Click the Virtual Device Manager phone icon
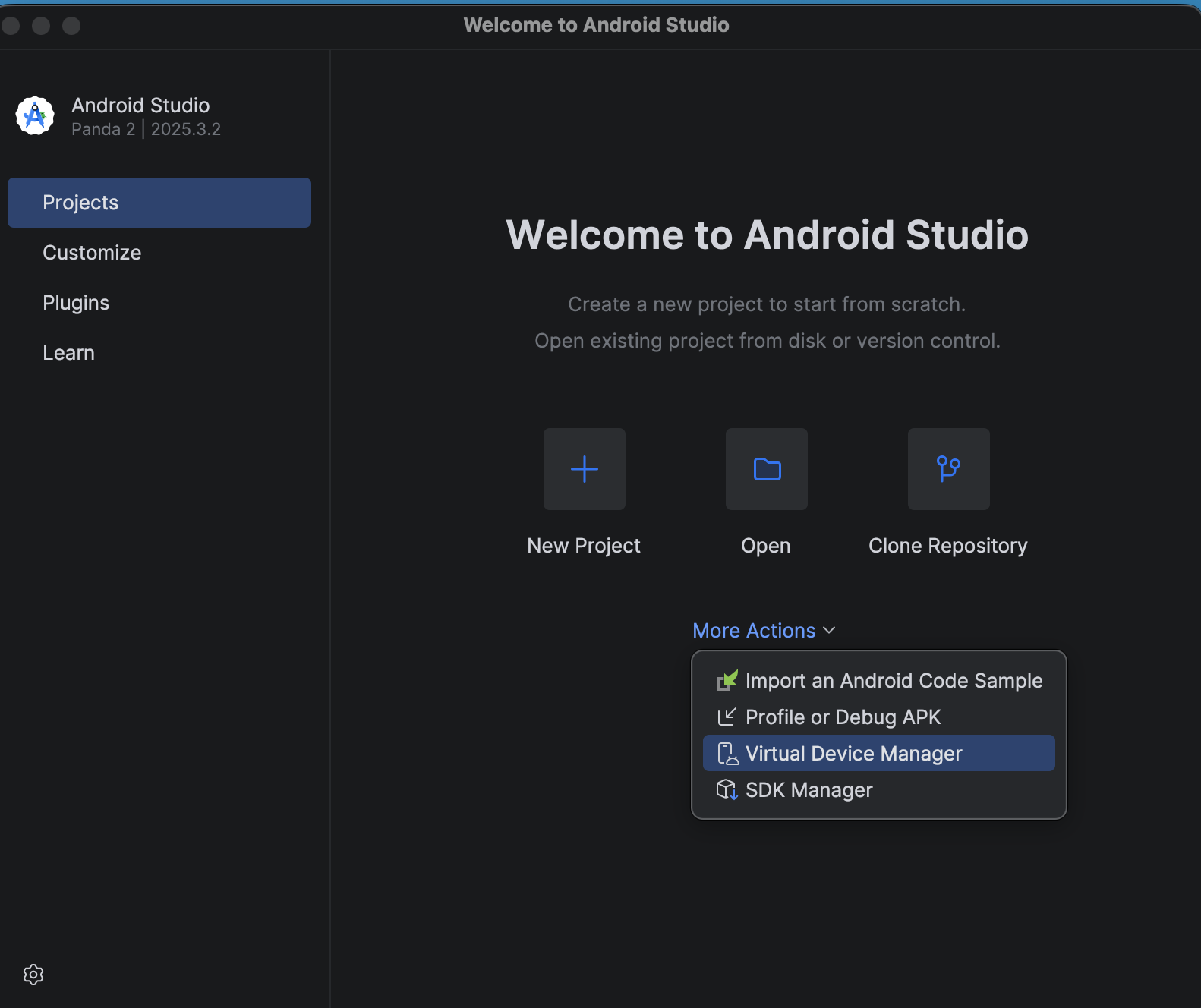The width and height of the screenshot is (1201, 1008). 727,754
